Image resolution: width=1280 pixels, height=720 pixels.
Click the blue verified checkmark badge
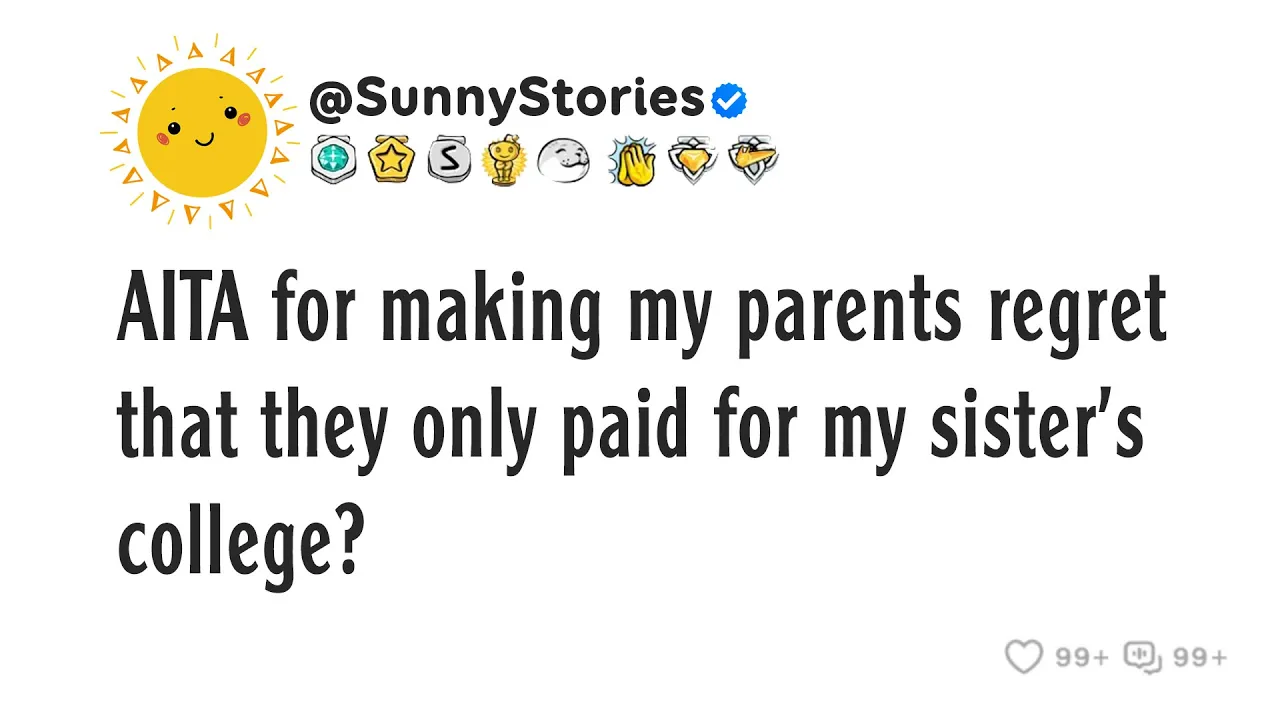pyautogui.click(x=729, y=100)
